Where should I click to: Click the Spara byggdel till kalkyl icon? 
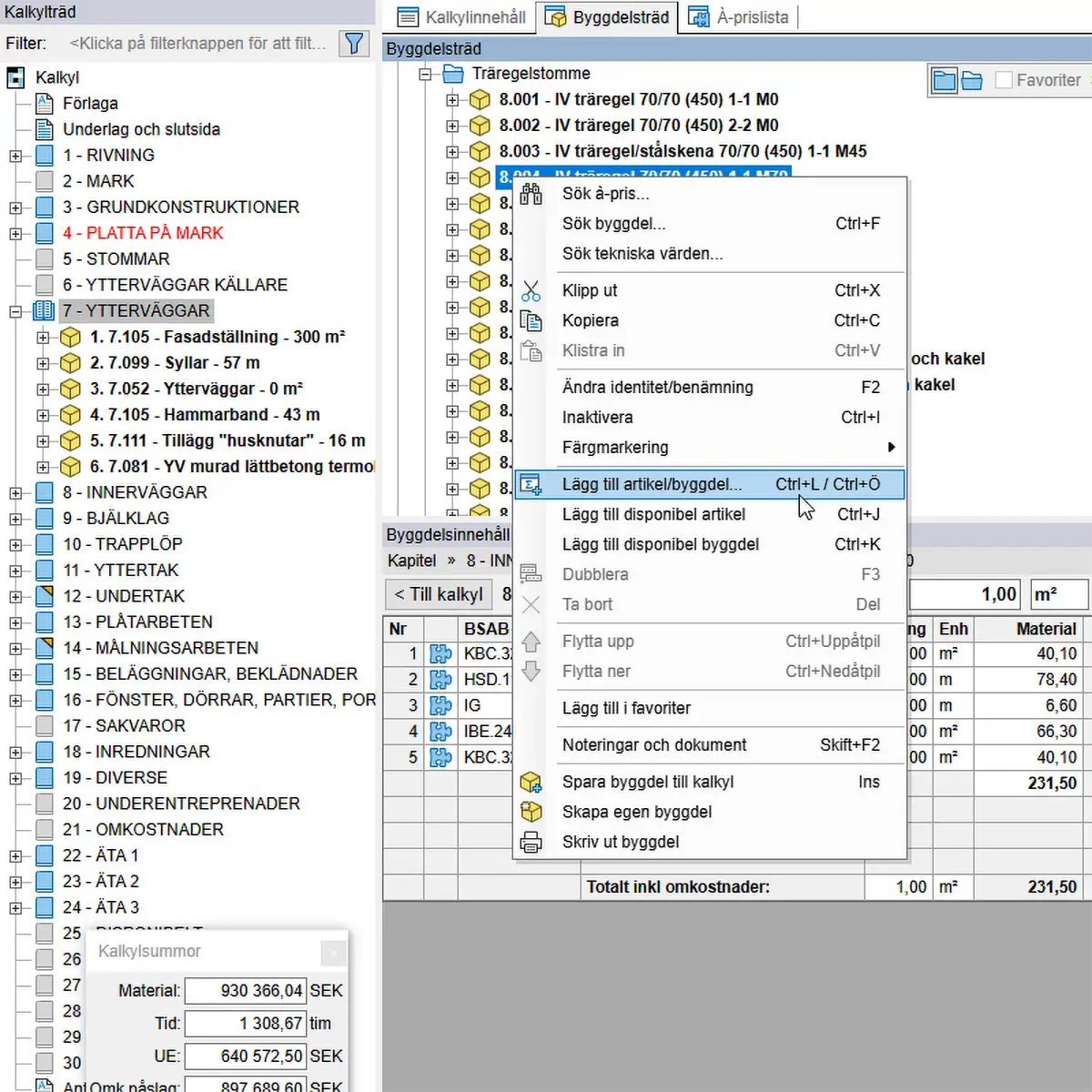tap(531, 783)
